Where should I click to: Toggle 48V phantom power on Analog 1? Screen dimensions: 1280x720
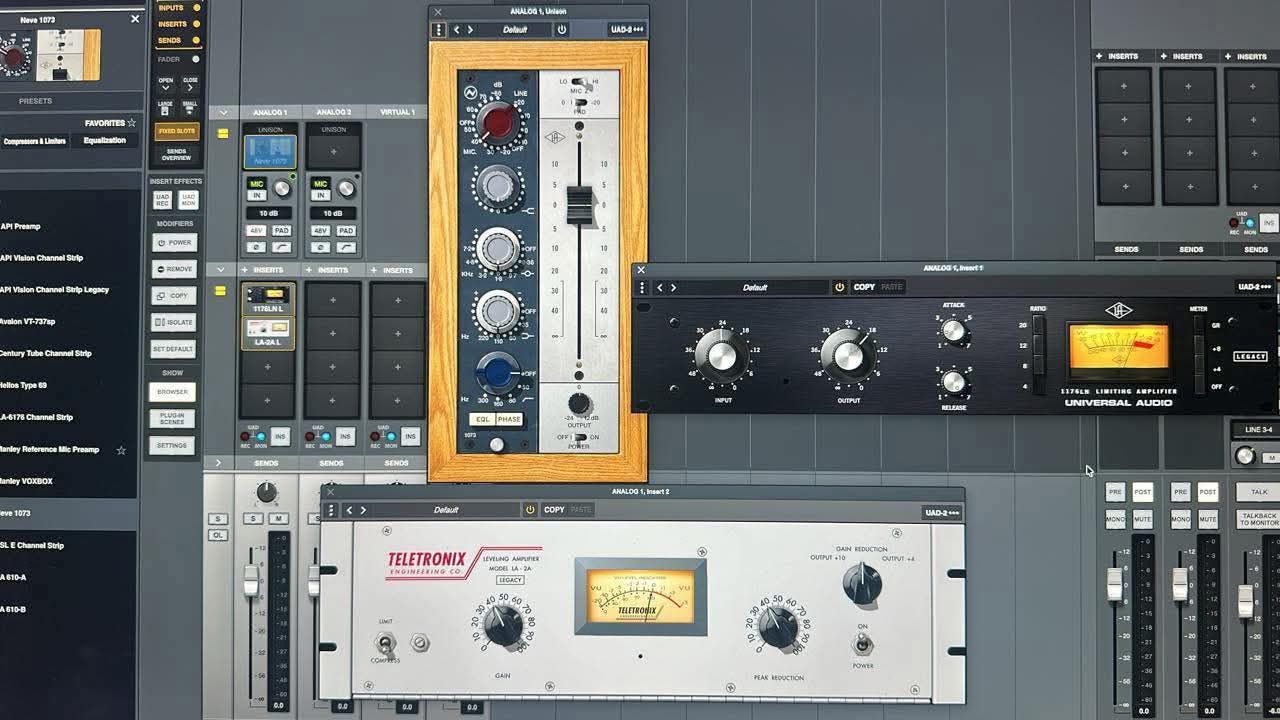click(257, 230)
